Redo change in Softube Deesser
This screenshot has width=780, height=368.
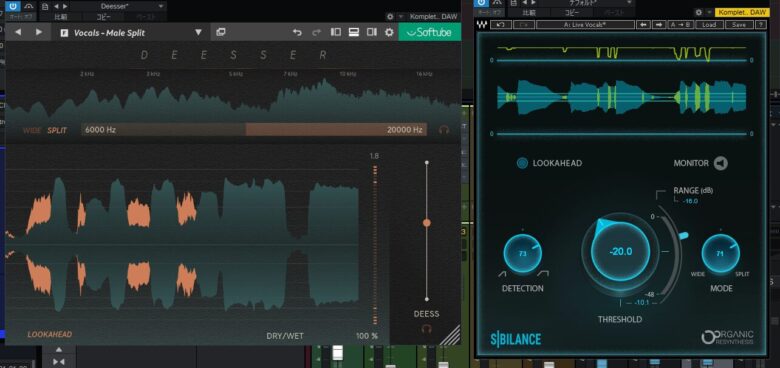[316, 32]
